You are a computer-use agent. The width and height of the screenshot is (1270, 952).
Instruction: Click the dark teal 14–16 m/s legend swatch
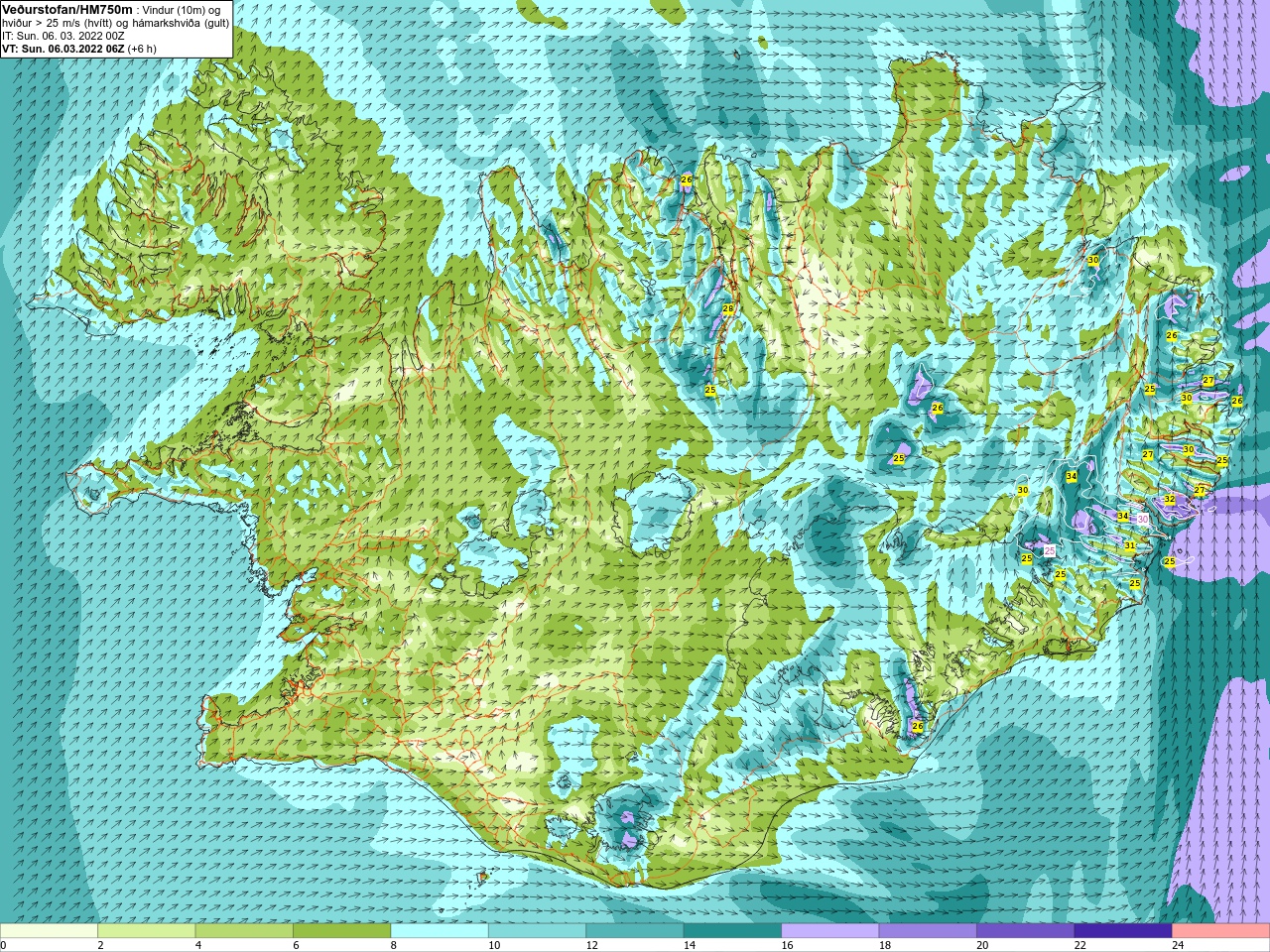(x=732, y=931)
